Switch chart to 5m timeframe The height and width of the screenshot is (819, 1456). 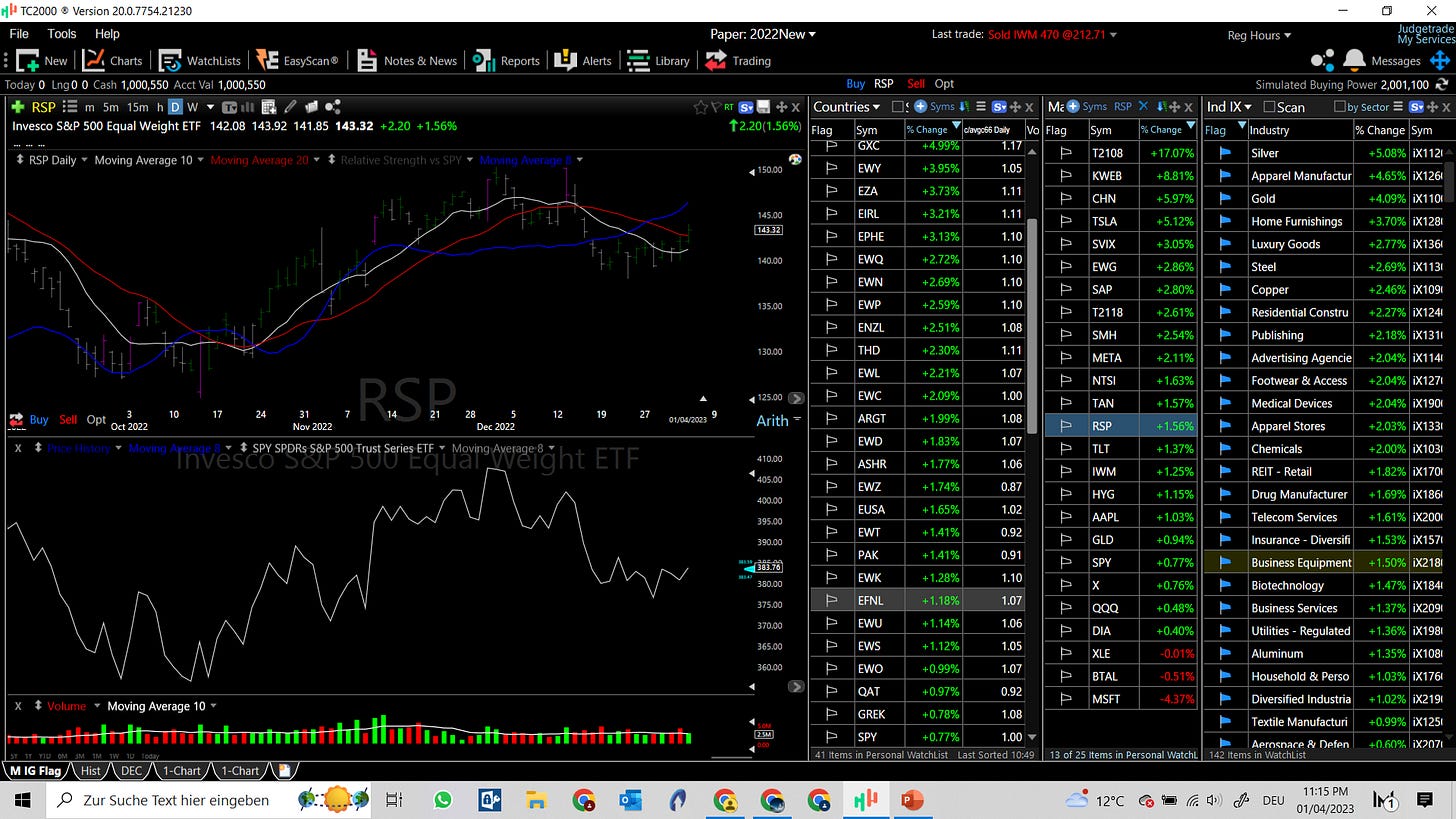point(111,107)
